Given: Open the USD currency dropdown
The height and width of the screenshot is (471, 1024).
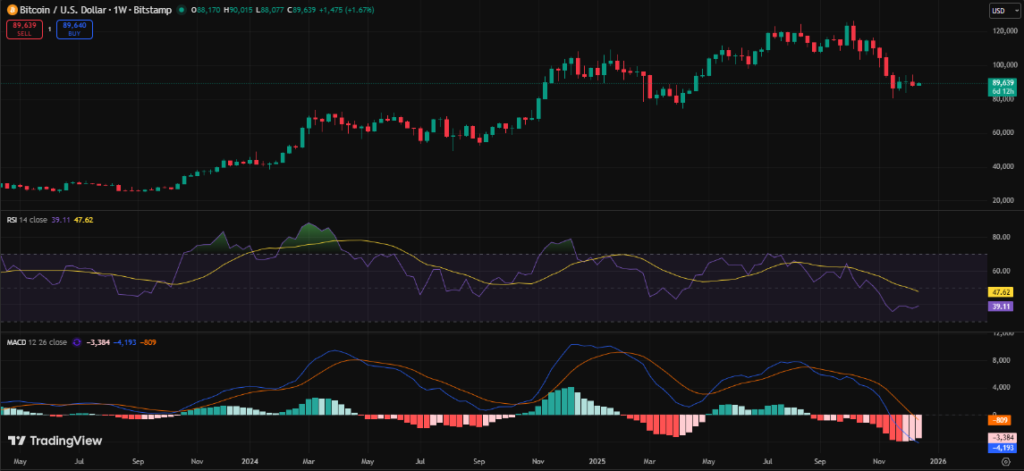Looking at the screenshot, I should [x=1000, y=10].
